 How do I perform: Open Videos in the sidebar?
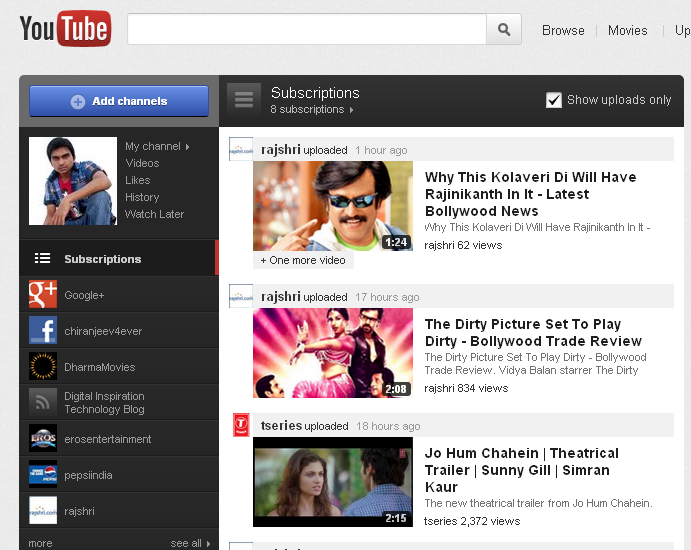click(142, 163)
